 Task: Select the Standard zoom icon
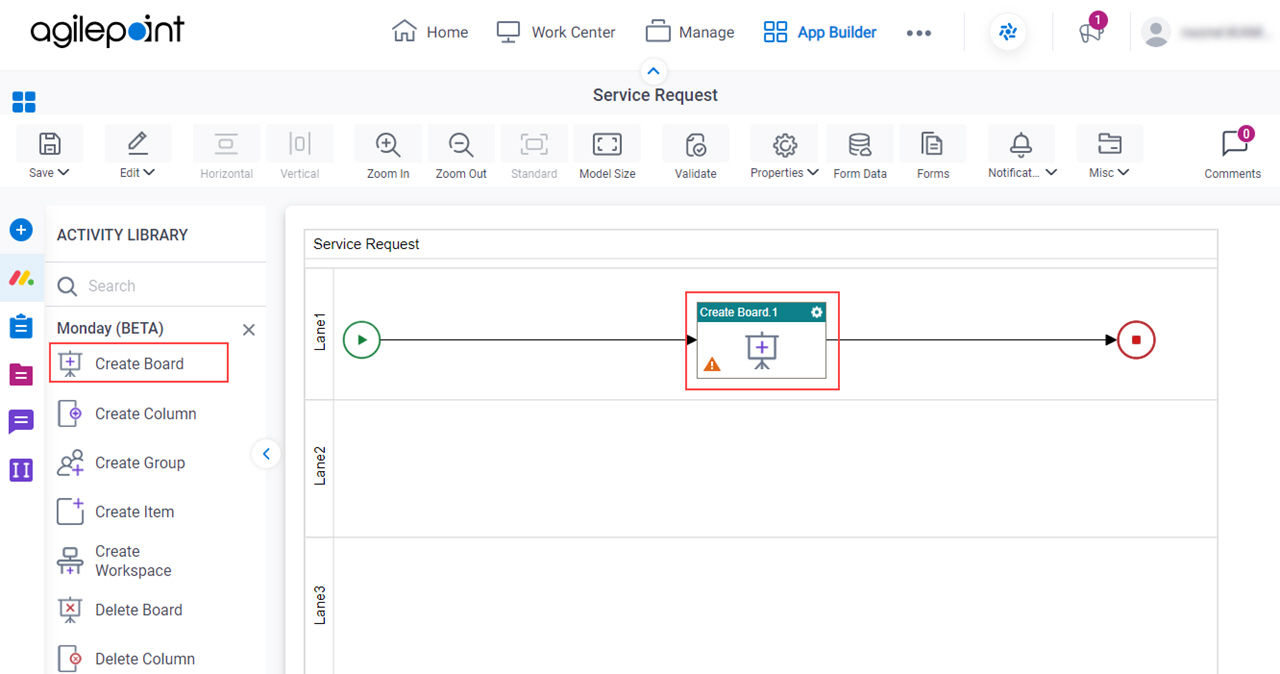[534, 144]
